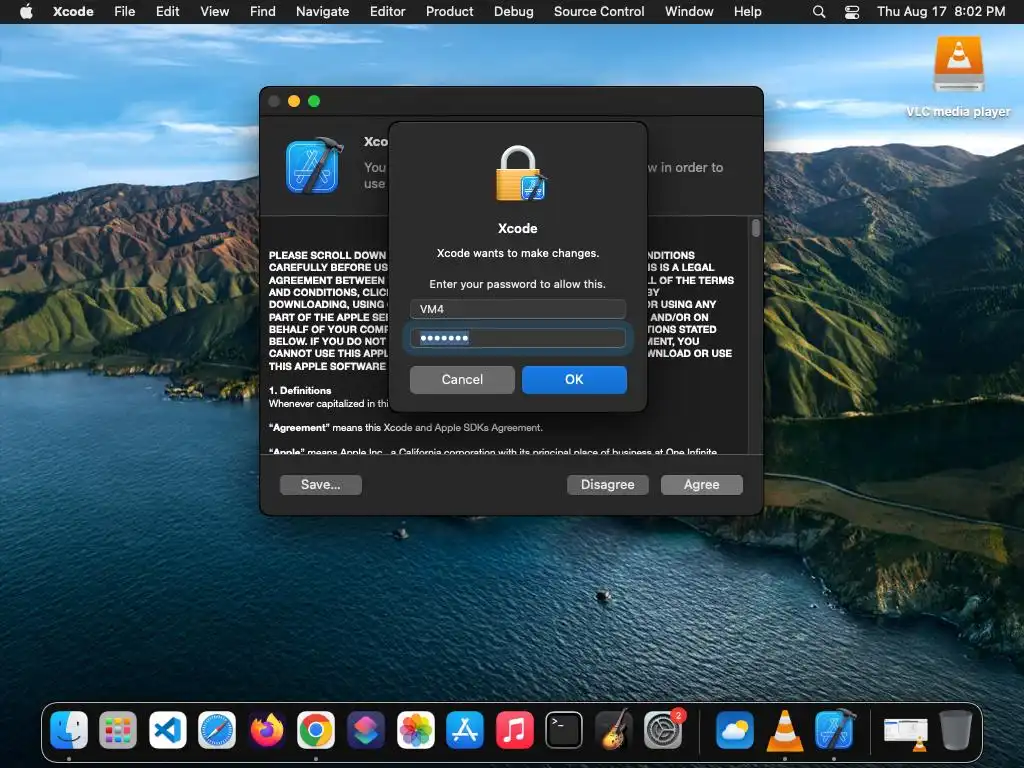This screenshot has width=1024, height=768.
Task: Launch VLC cone icon in Dock
Action: (784, 729)
